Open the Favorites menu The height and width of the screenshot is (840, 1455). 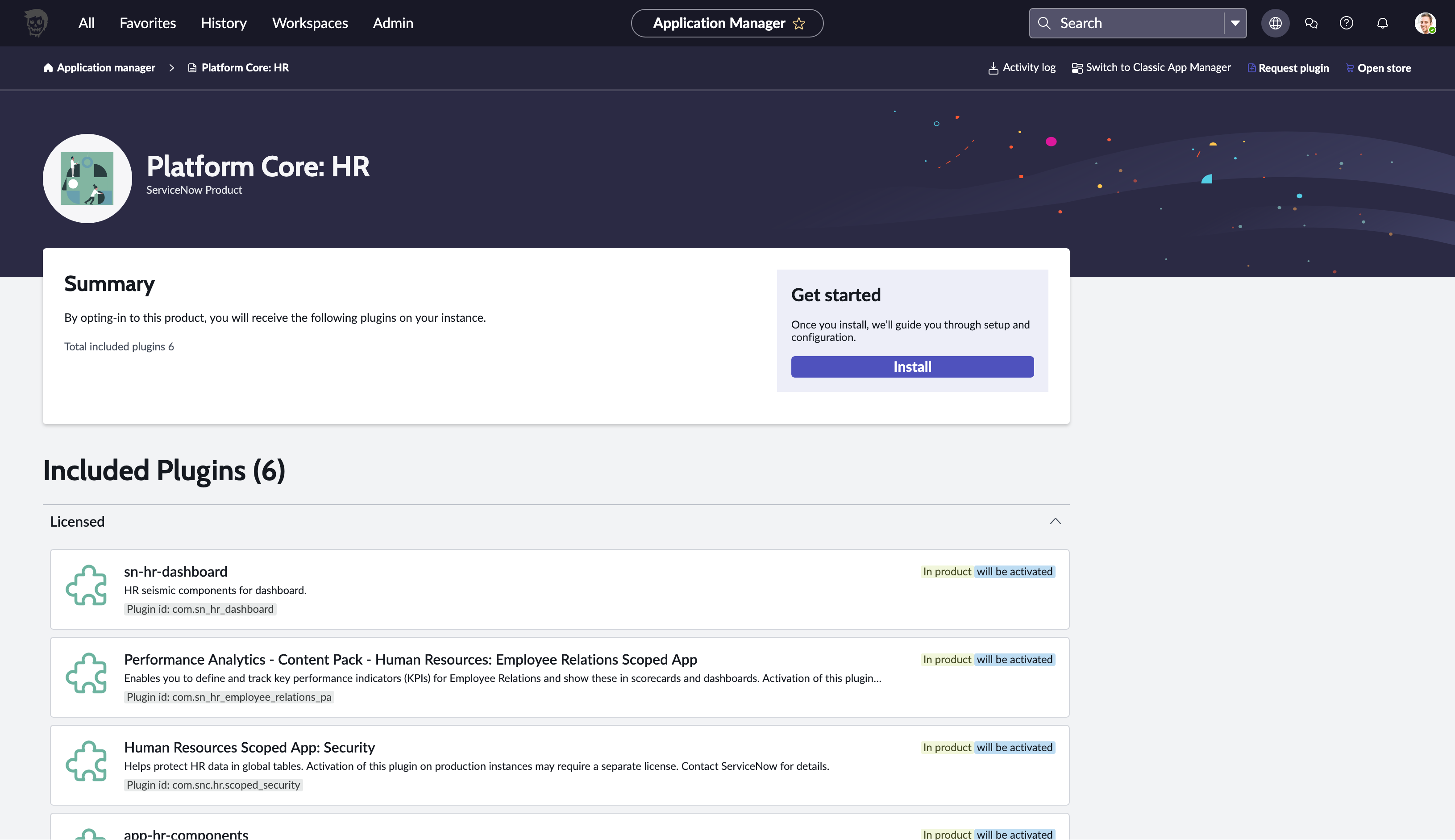148,23
